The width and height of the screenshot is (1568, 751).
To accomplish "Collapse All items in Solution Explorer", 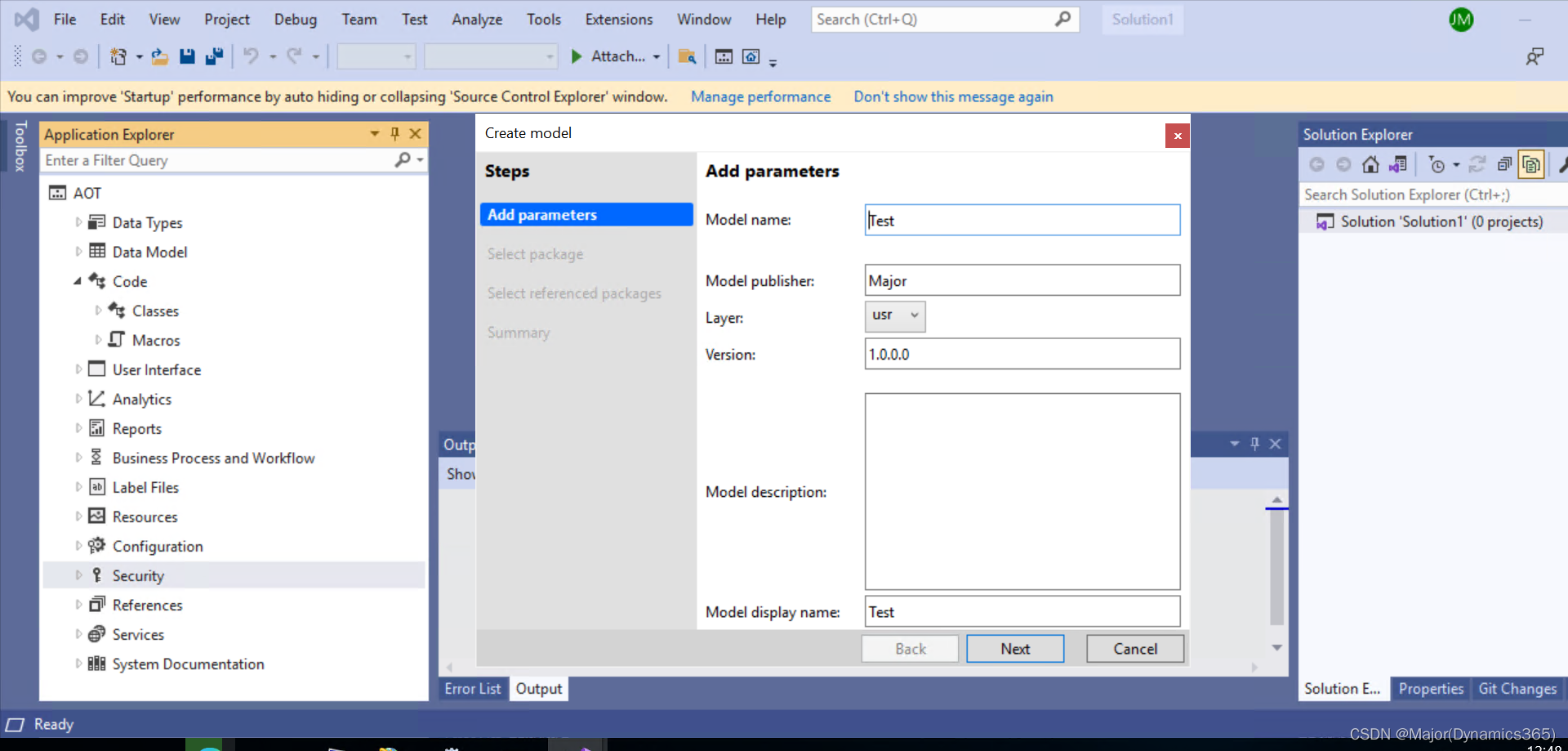I will click(x=1505, y=164).
